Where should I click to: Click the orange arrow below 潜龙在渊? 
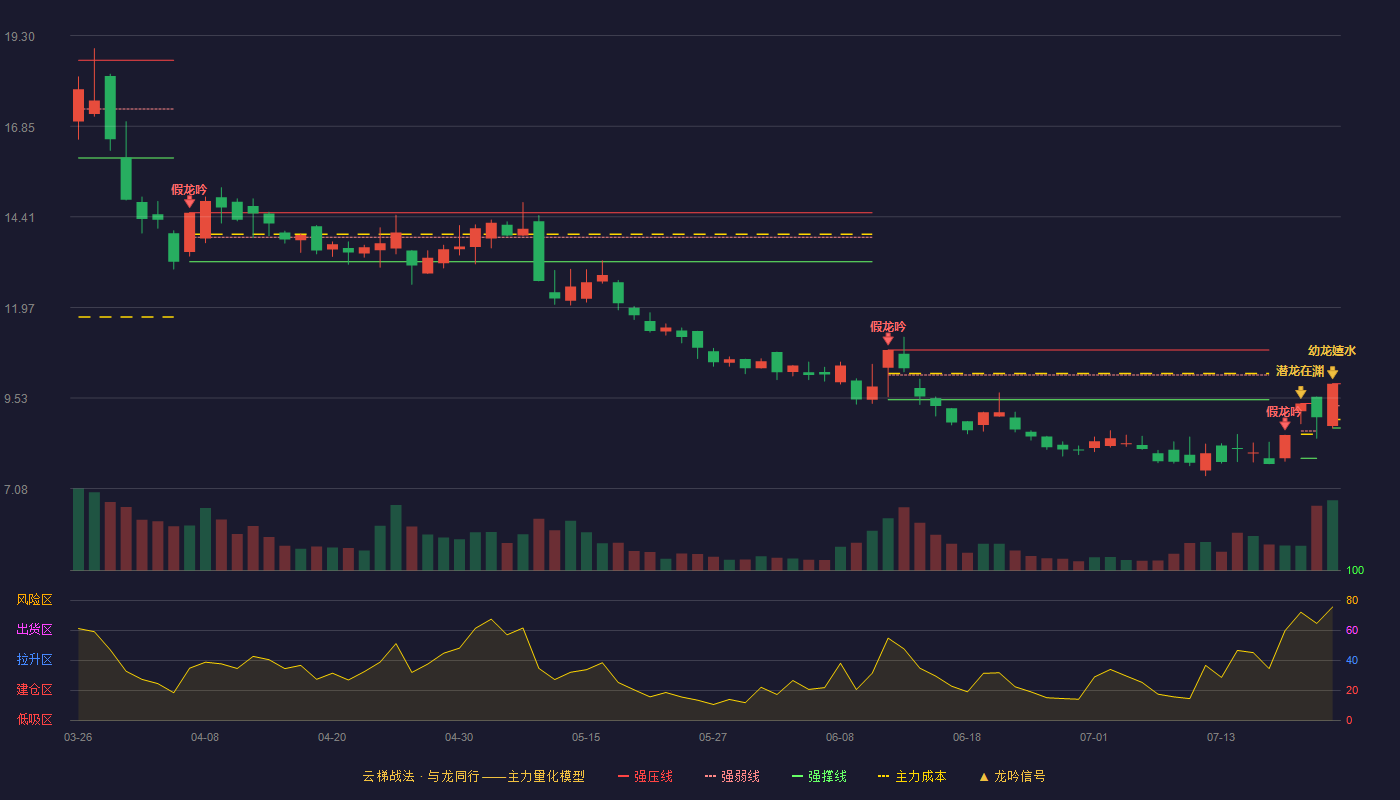coord(1301,392)
